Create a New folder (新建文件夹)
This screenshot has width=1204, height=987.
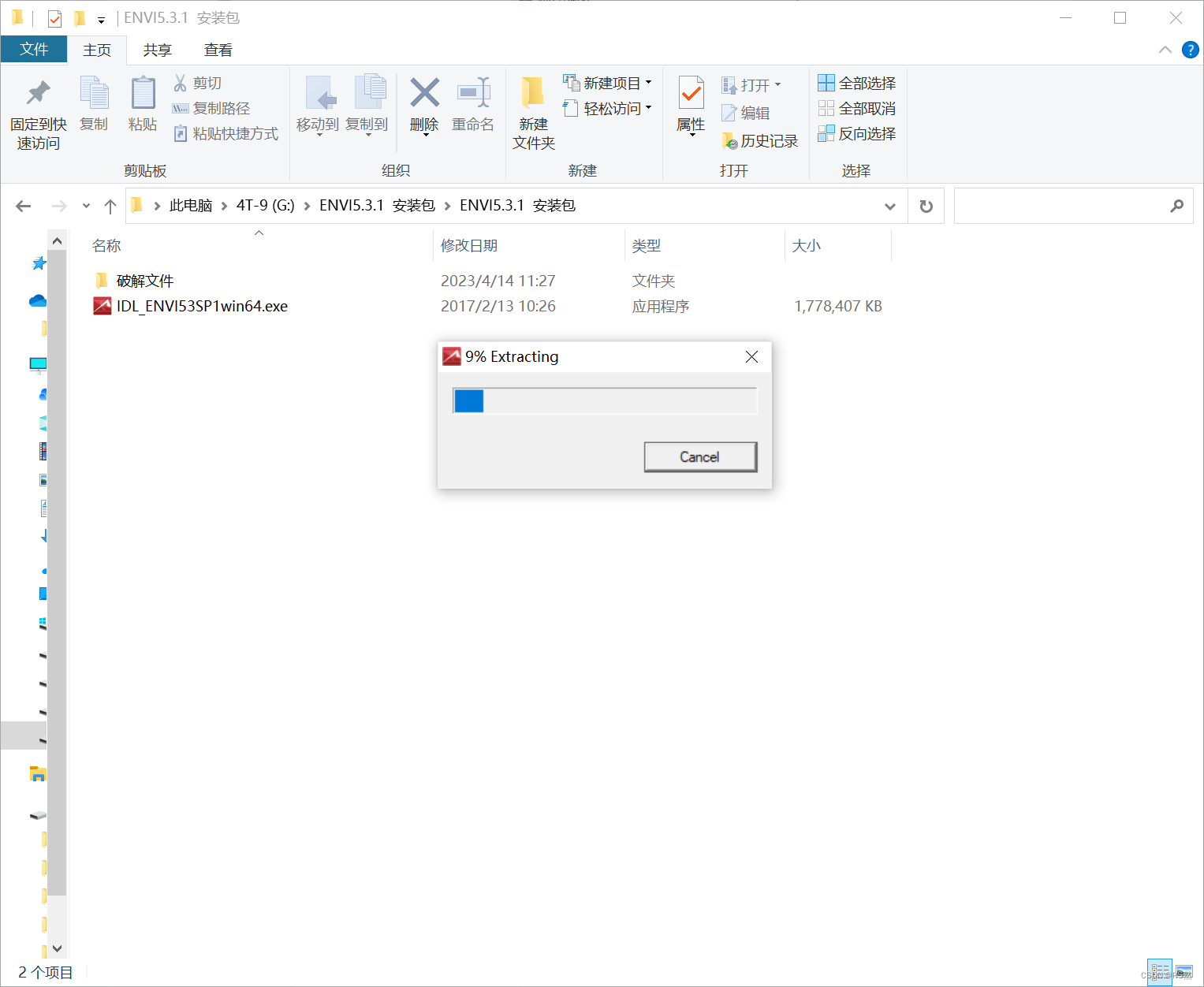pos(534,112)
